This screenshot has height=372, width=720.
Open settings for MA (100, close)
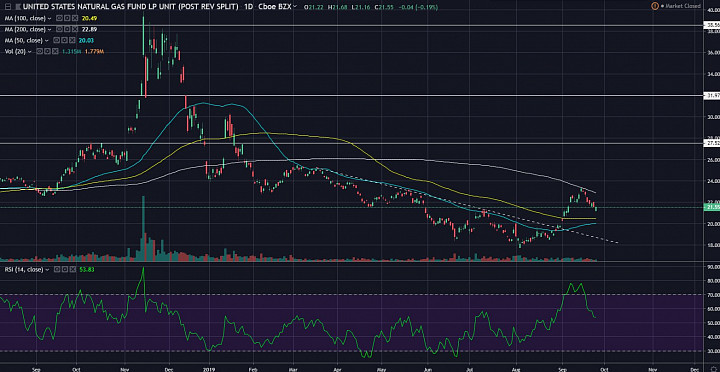[67, 18]
